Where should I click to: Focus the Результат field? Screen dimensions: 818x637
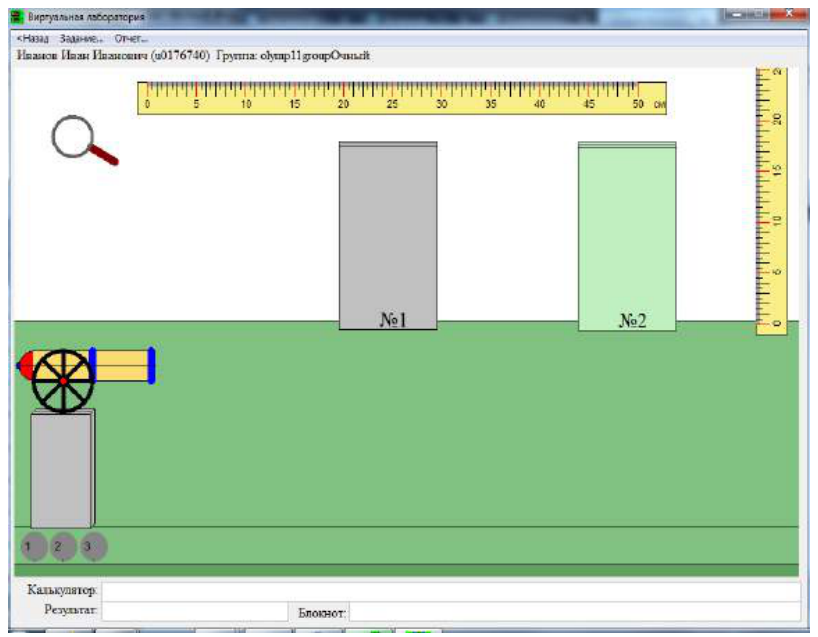click(x=195, y=611)
